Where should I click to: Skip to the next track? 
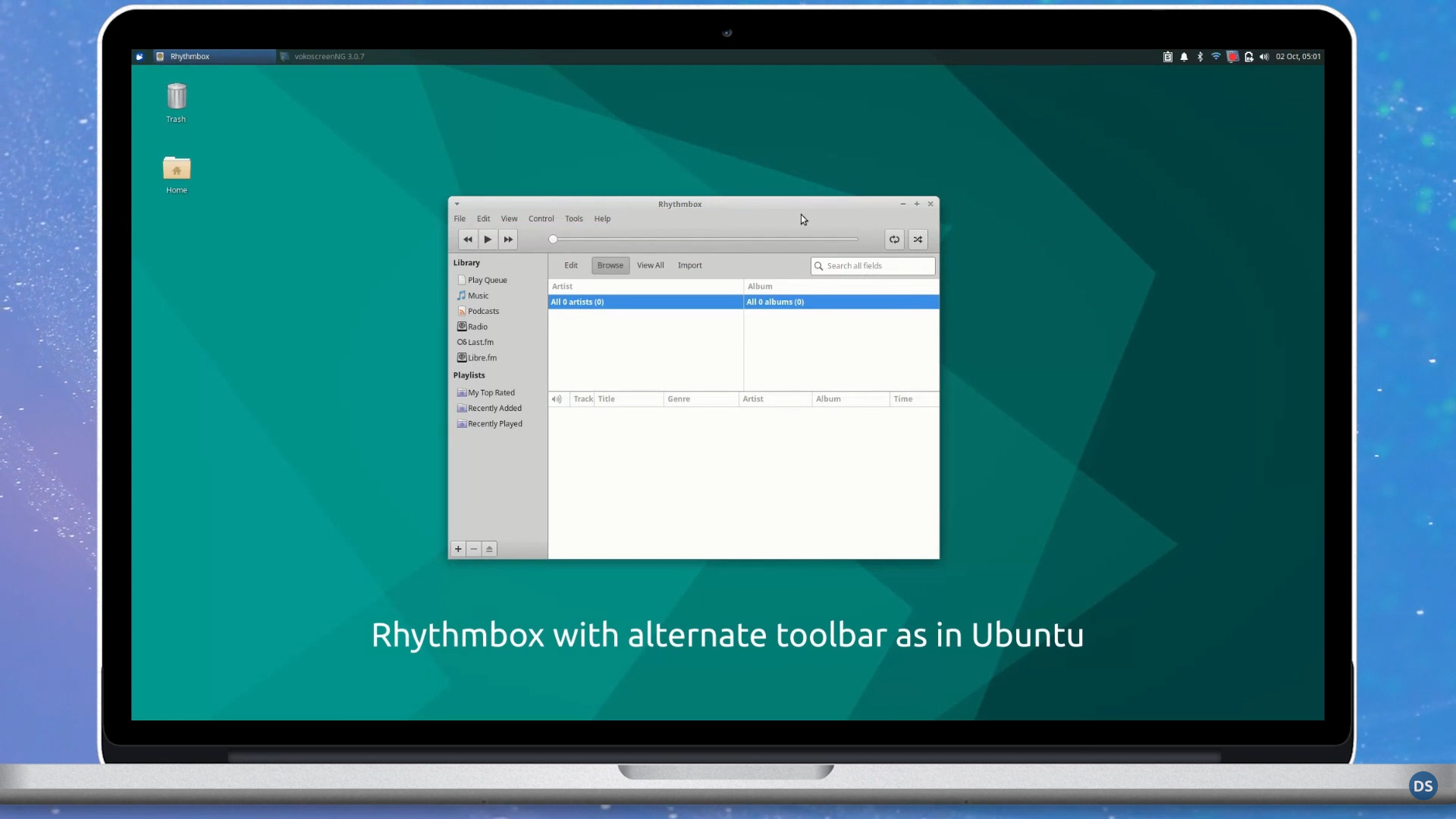click(x=508, y=240)
